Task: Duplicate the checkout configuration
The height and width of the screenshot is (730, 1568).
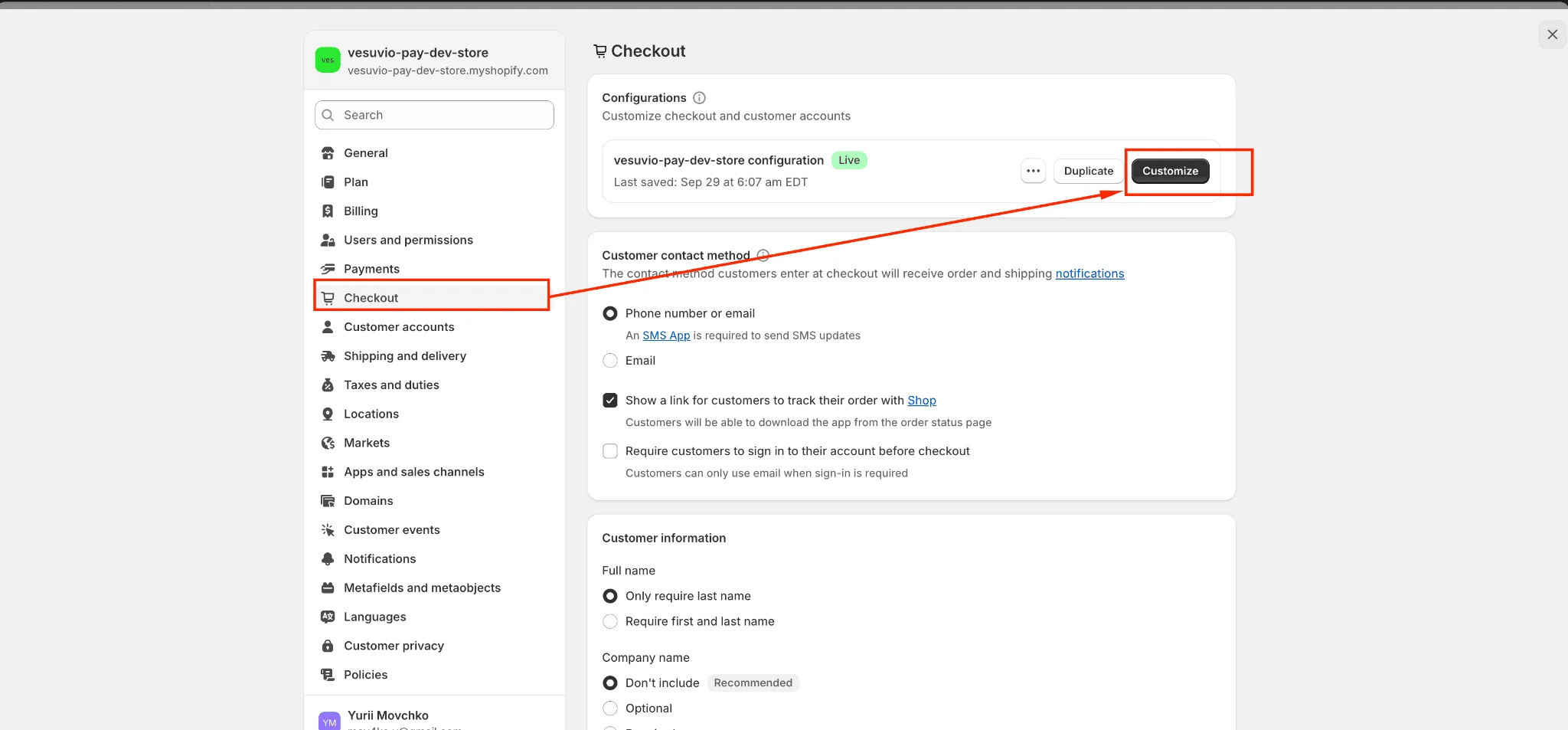Action: (x=1088, y=171)
